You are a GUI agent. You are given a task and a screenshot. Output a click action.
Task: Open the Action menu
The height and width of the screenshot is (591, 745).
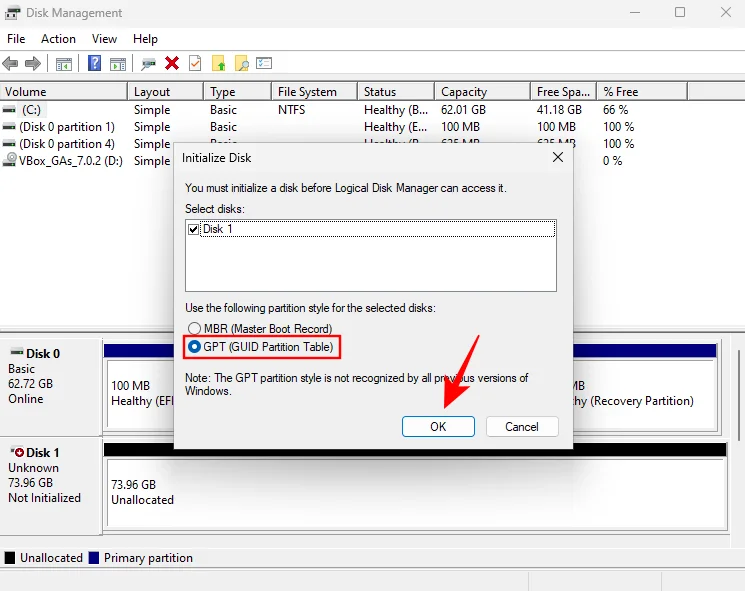coord(58,39)
